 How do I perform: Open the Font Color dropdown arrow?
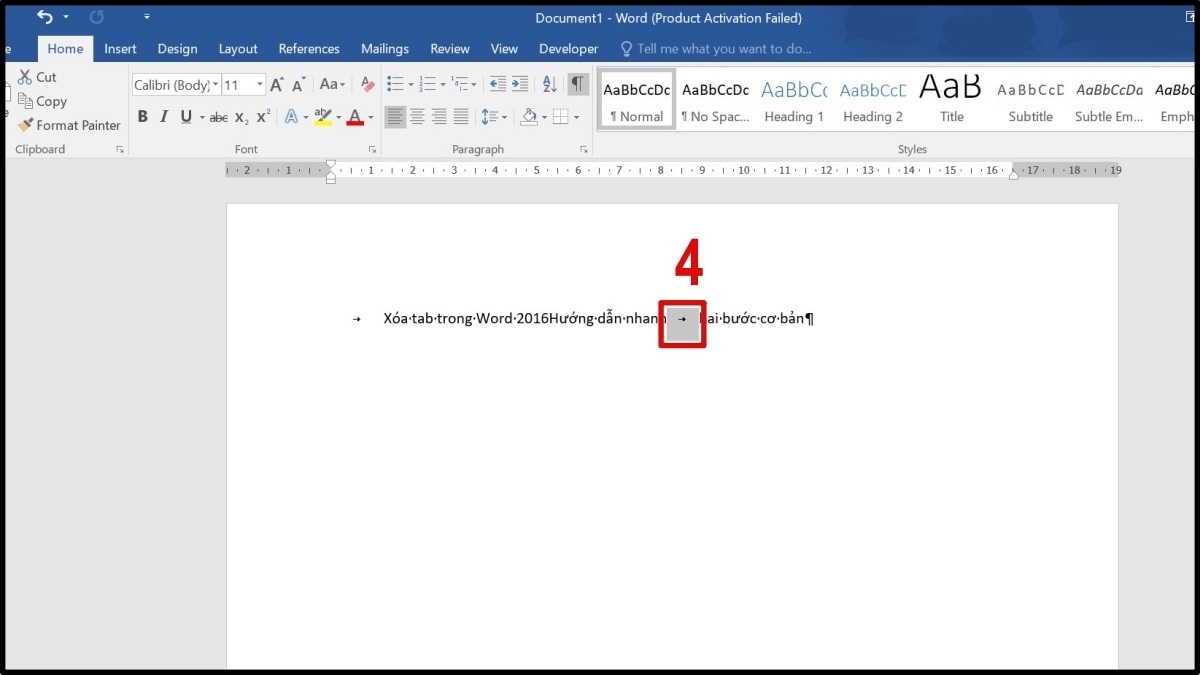[x=370, y=117]
